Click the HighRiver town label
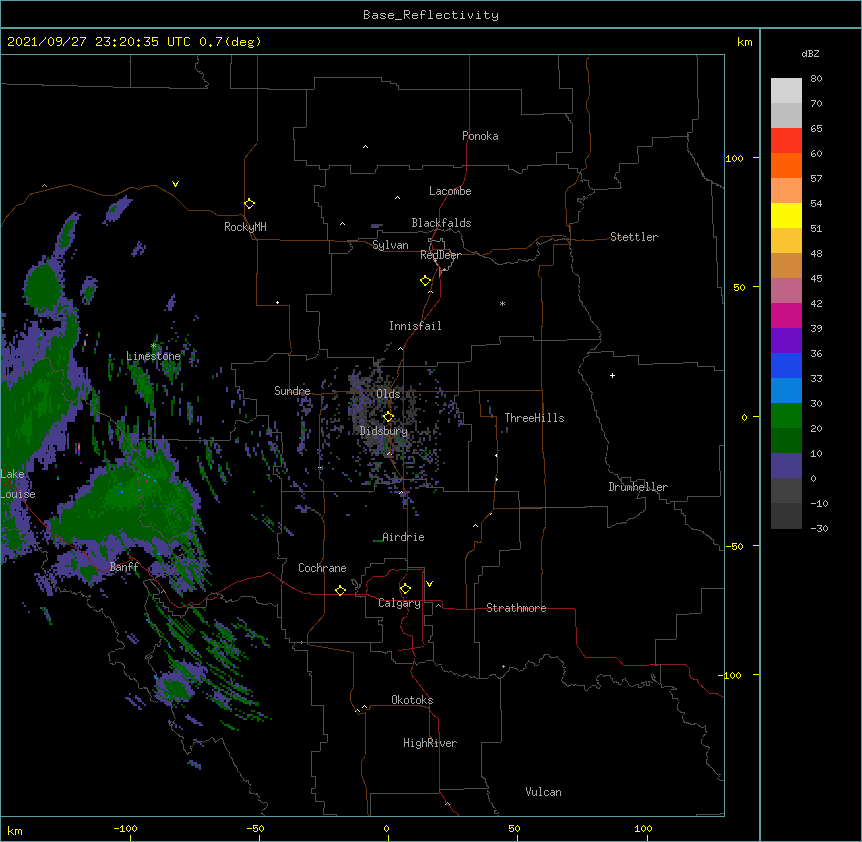Viewport: 862px width, 842px height. (430, 743)
